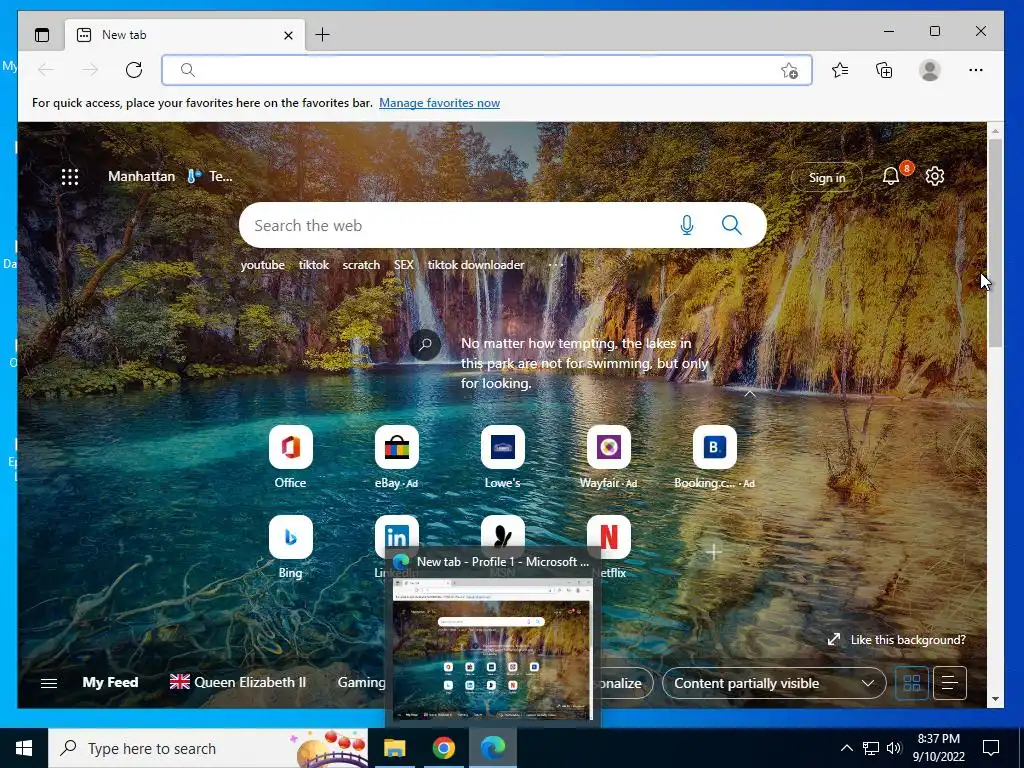Open the Favorites list icon

pyautogui.click(x=840, y=70)
